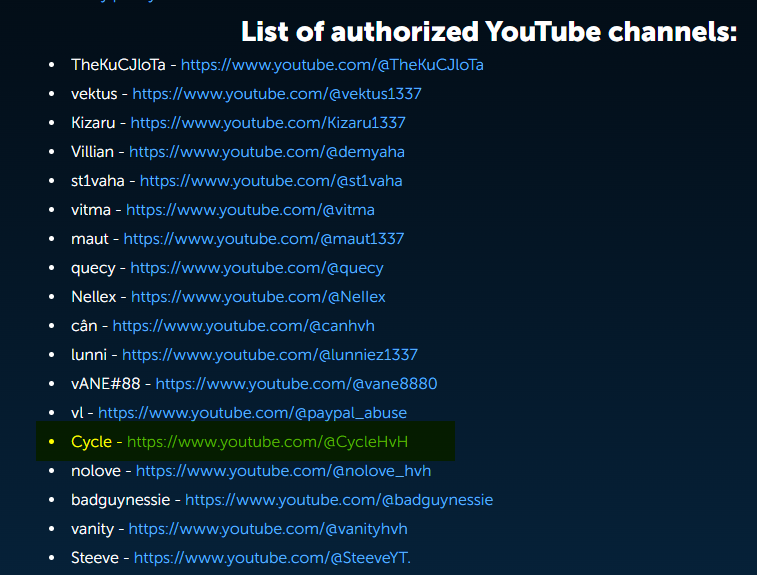Click the name 'vl' label

pyautogui.click(x=77, y=413)
